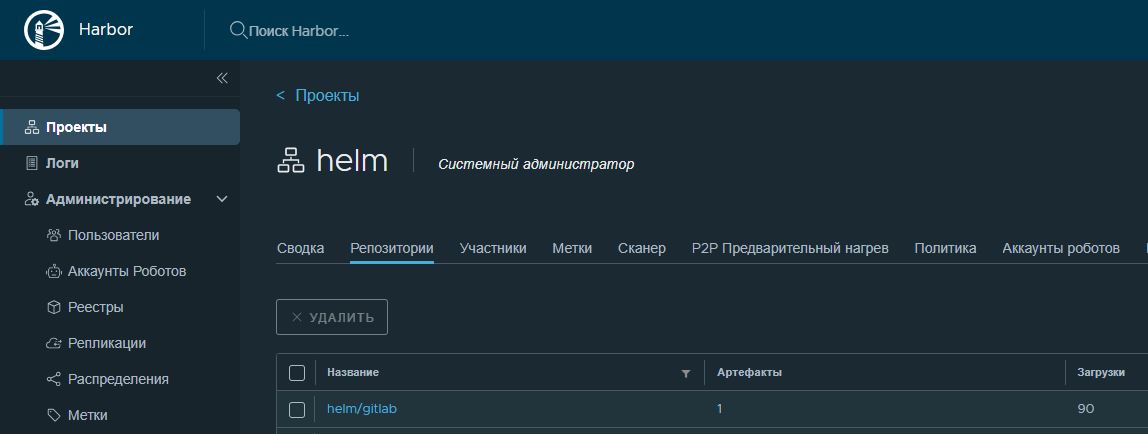Click the Robot Accounts sidebar icon
The width and height of the screenshot is (1148, 434).
click(54, 271)
